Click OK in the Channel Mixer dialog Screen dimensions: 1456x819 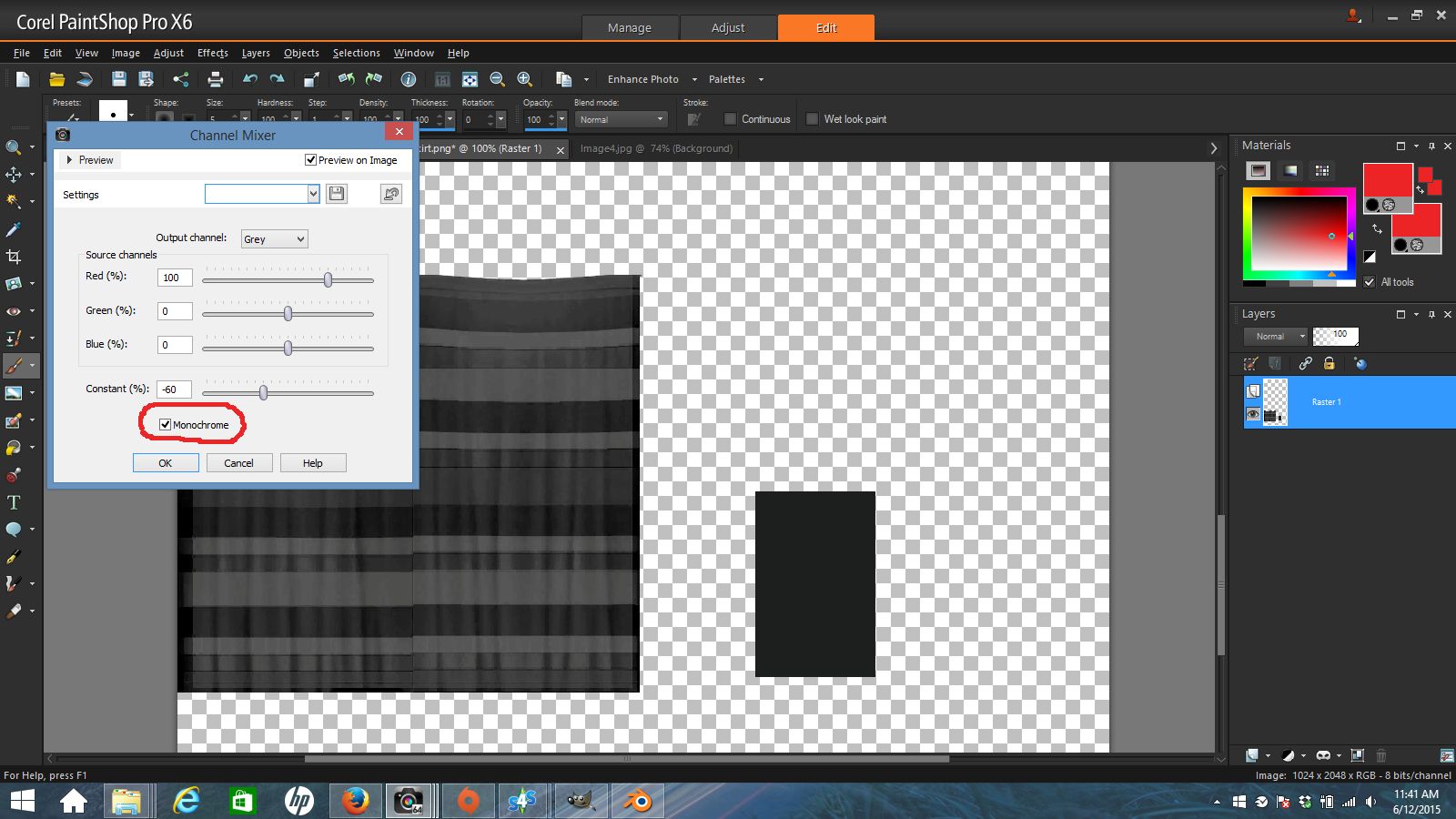pos(166,462)
